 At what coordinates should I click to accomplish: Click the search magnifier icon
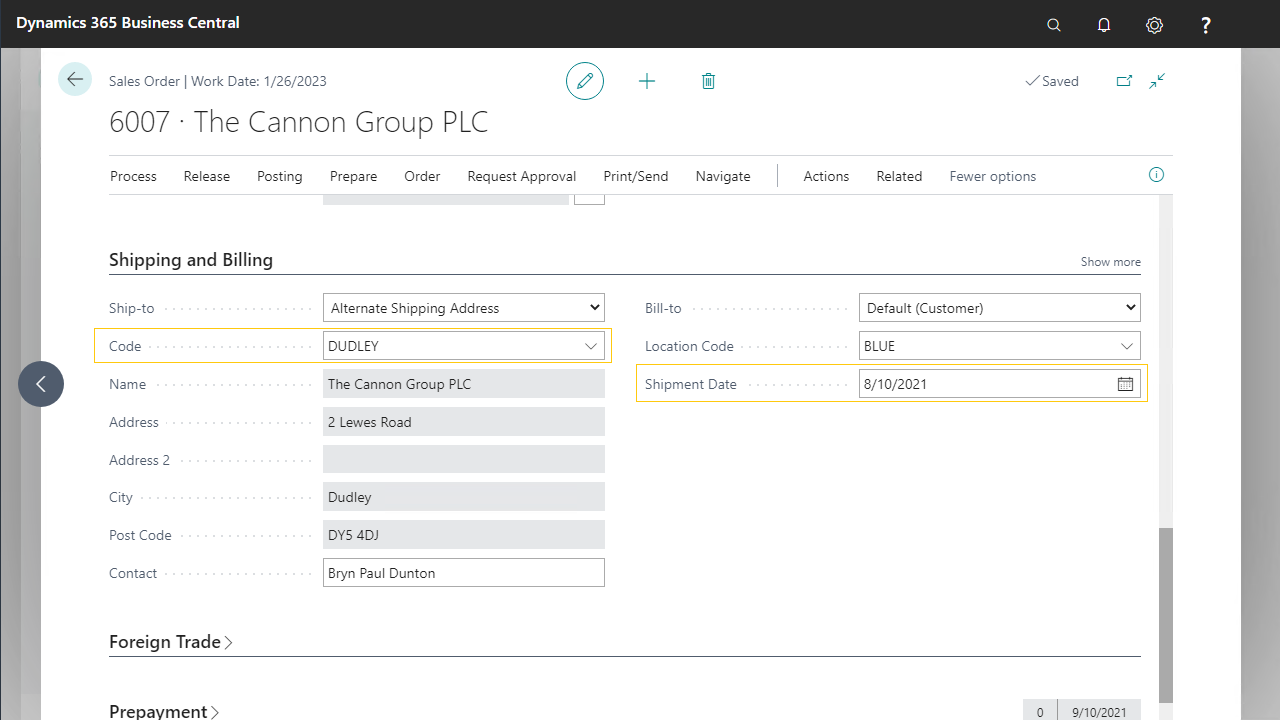click(x=1054, y=25)
